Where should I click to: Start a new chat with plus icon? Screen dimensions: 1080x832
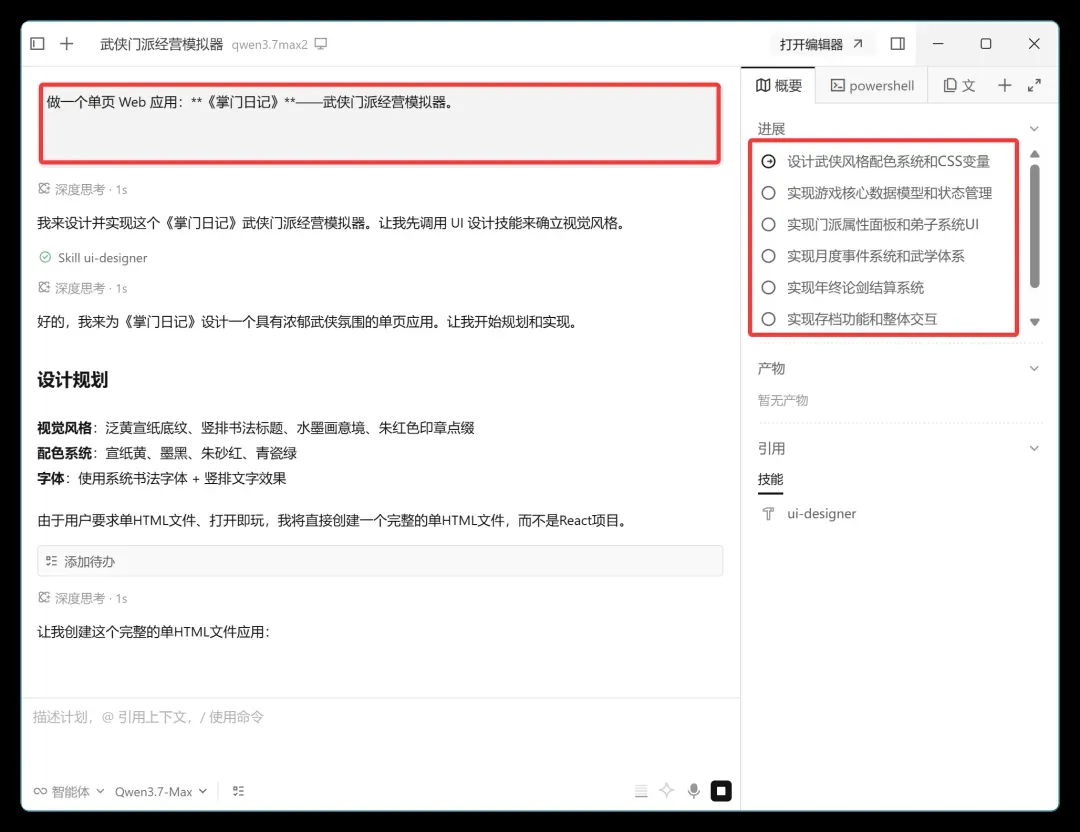pos(67,44)
